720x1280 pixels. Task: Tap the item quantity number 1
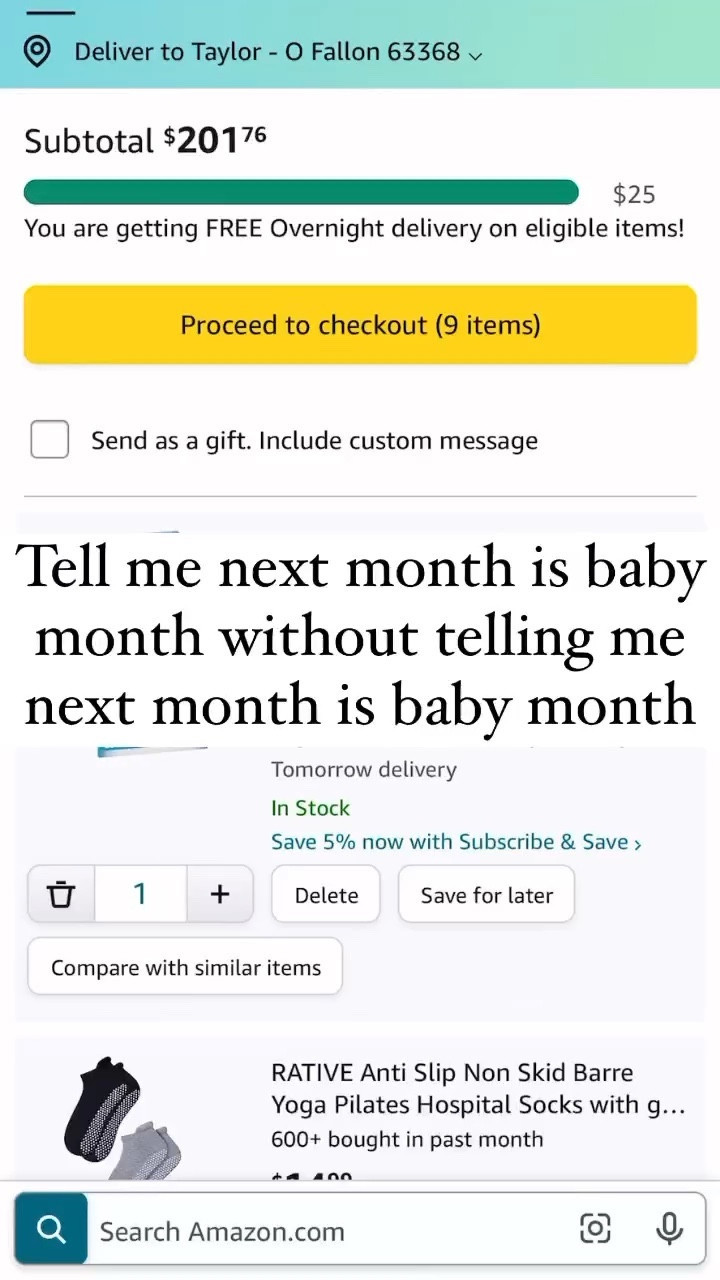pos(140,894)
